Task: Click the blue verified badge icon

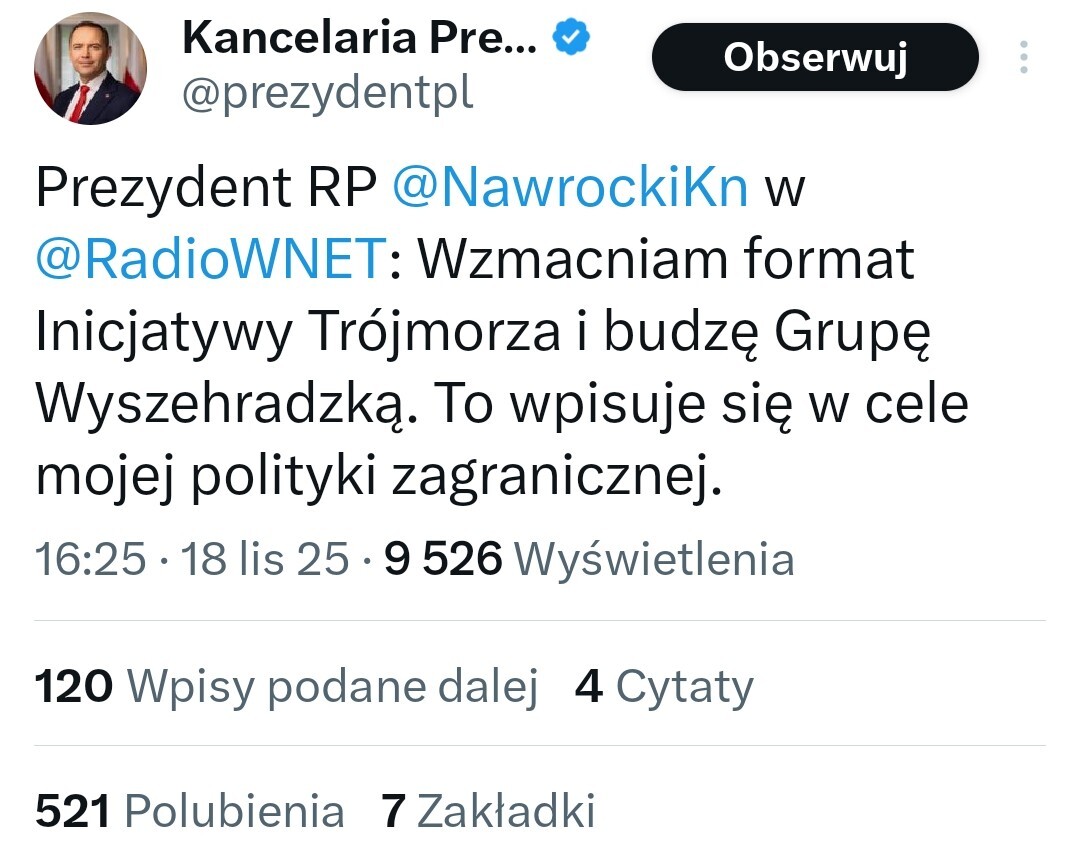Action: click(572, 38)
